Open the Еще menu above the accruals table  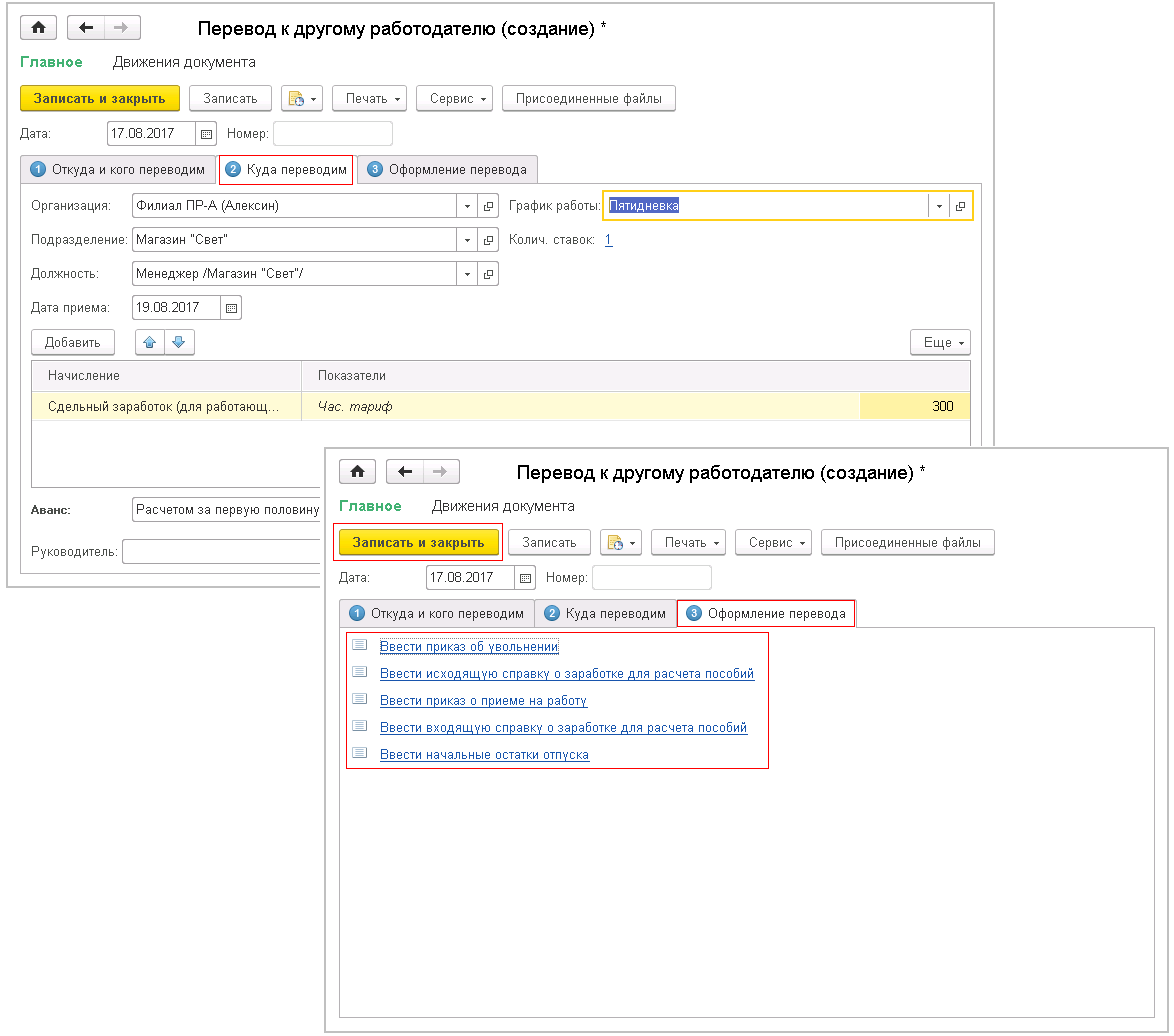pyautogui.click(x=940, y=343)
